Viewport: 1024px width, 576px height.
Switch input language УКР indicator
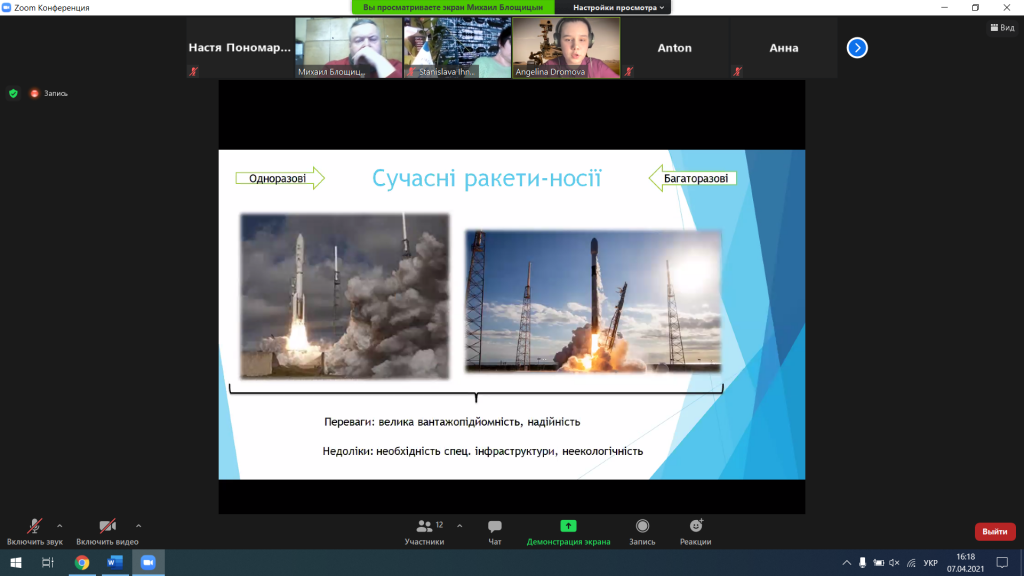(x=931, y=562)
